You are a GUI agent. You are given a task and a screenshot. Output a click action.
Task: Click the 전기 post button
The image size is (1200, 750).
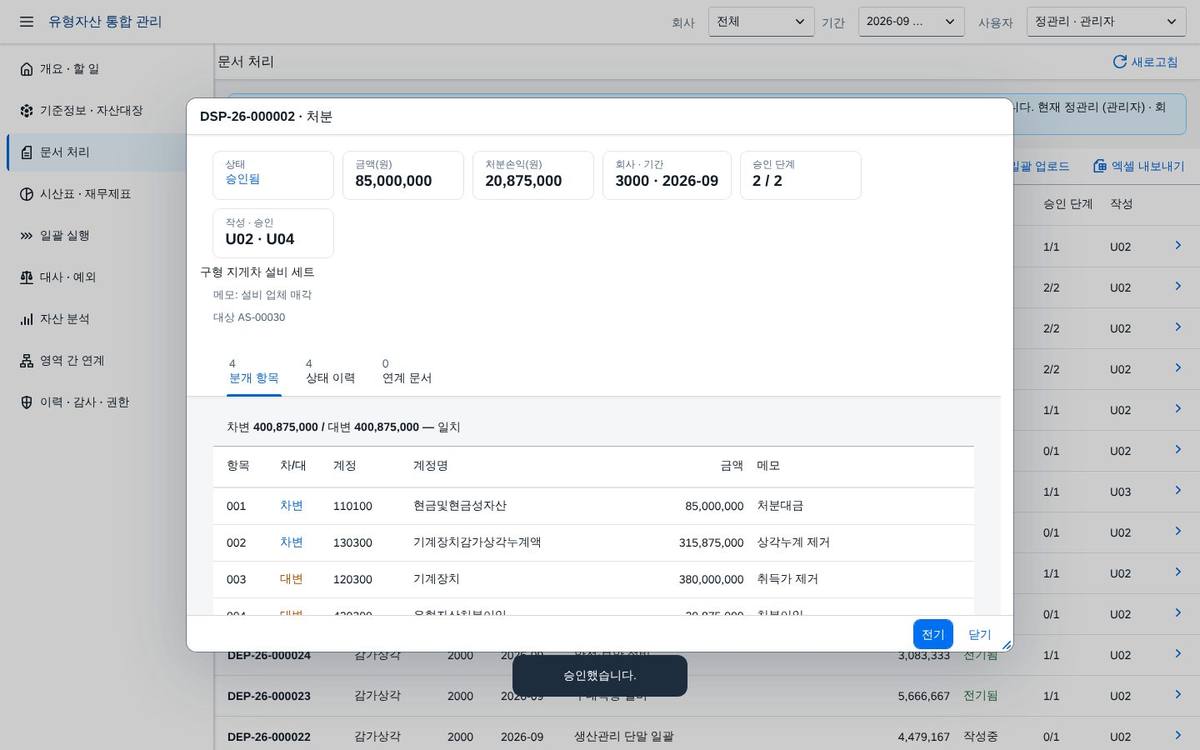coord(933,634)
